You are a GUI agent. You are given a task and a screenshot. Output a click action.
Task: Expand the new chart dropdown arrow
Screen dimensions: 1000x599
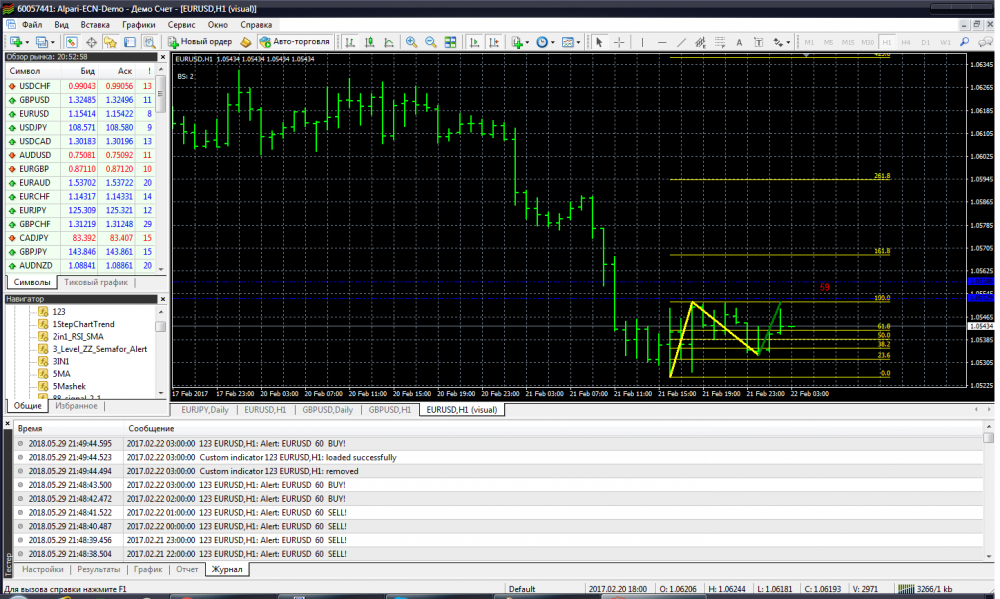coord(26,42)
